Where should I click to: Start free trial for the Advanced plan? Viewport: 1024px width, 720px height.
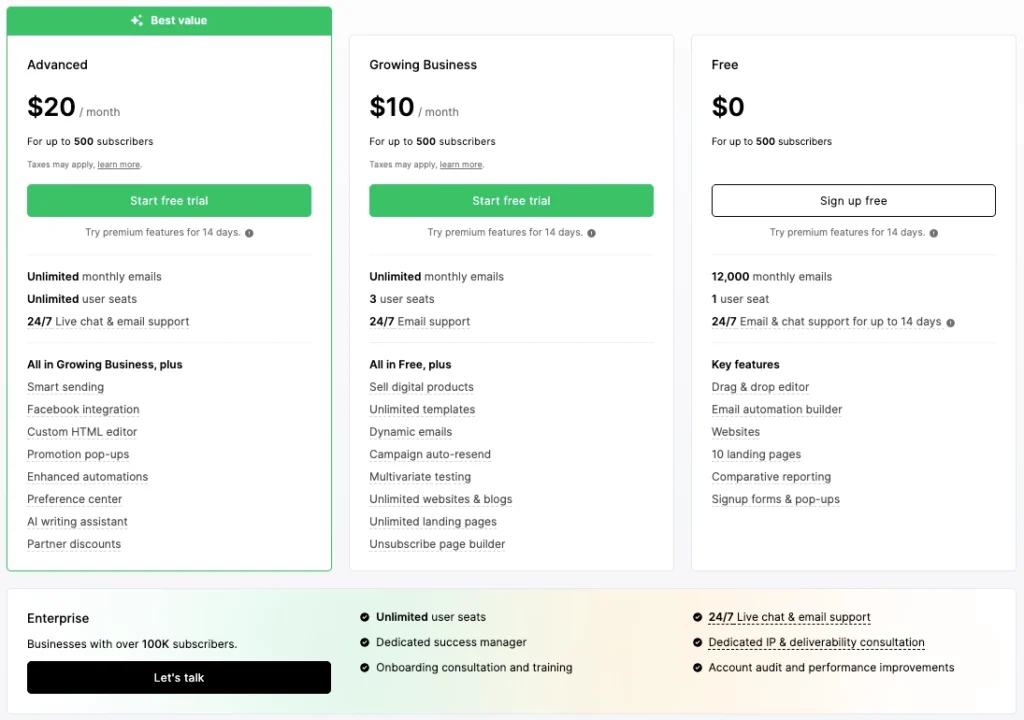pos(169,201)
